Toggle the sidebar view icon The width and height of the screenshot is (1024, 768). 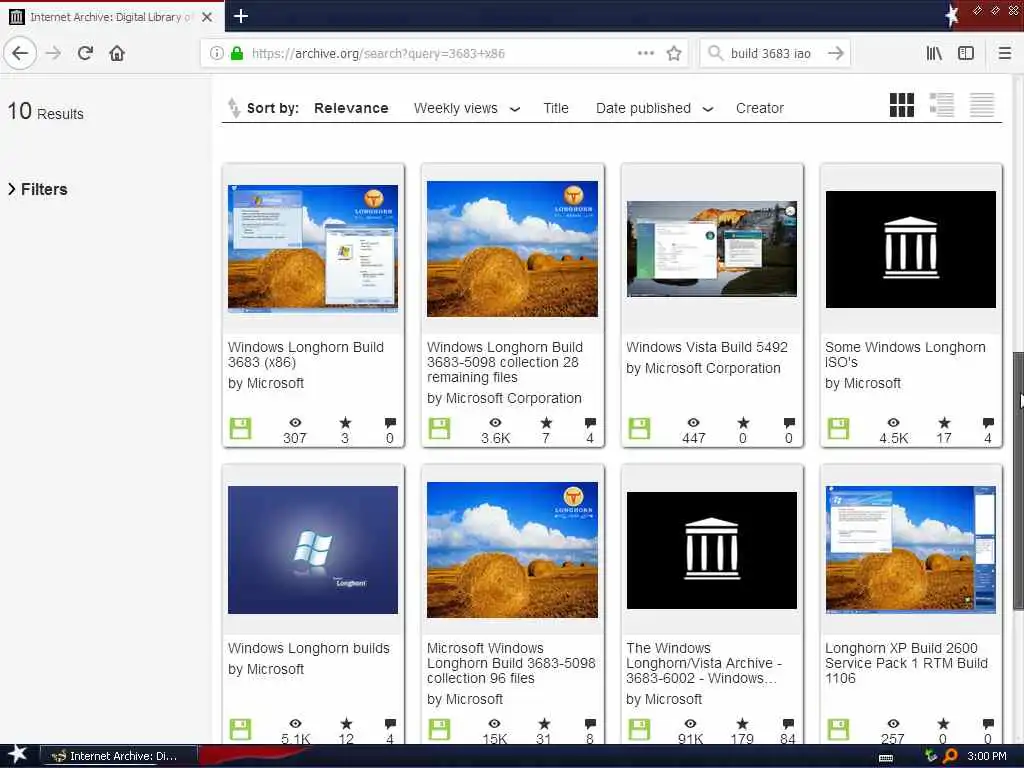(966, 53)
